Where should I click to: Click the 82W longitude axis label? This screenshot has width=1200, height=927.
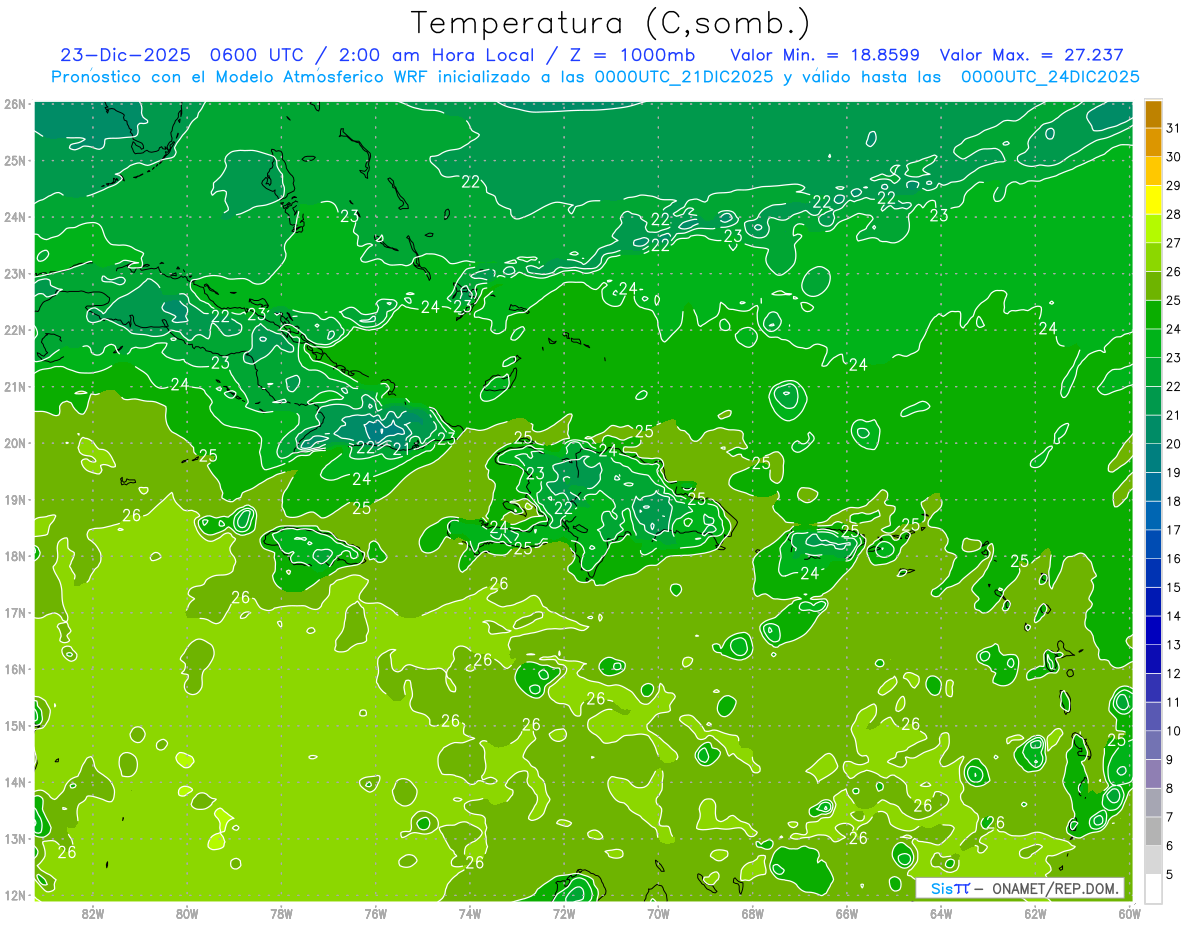(92, 913)
